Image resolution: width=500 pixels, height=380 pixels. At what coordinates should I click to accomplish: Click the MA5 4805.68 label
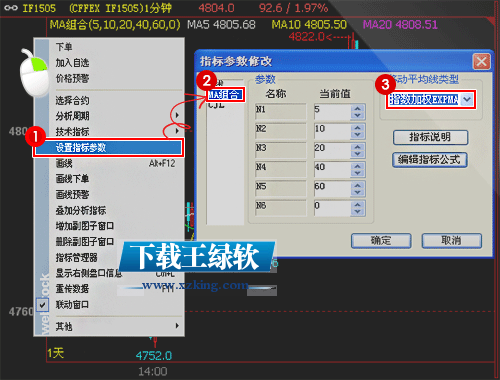point(221,25)
